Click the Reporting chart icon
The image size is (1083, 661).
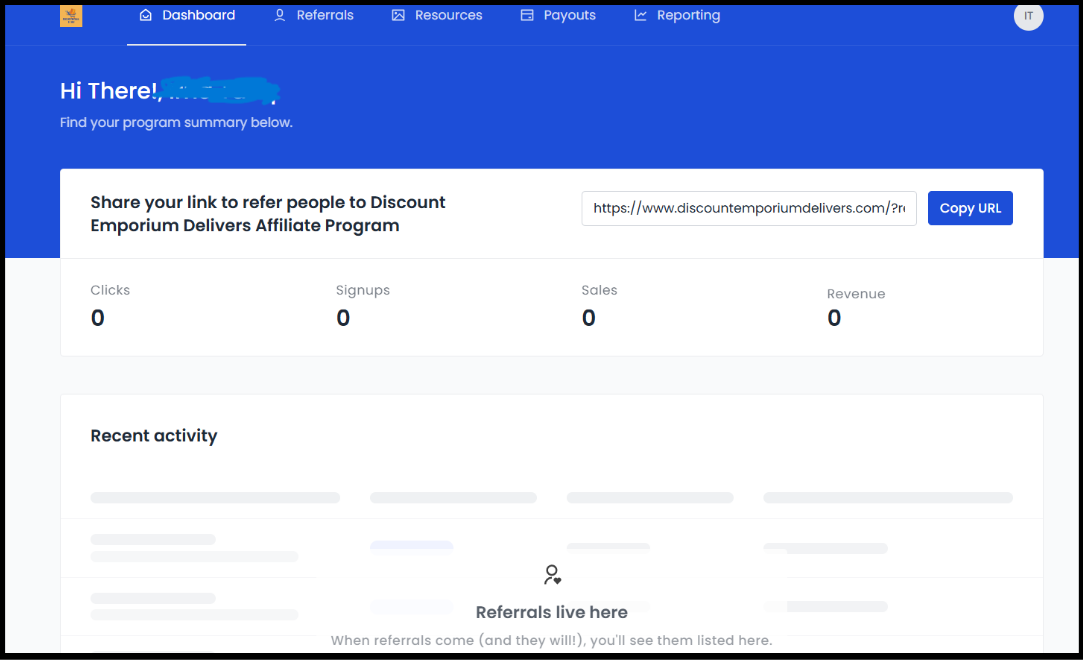(640, 15)
